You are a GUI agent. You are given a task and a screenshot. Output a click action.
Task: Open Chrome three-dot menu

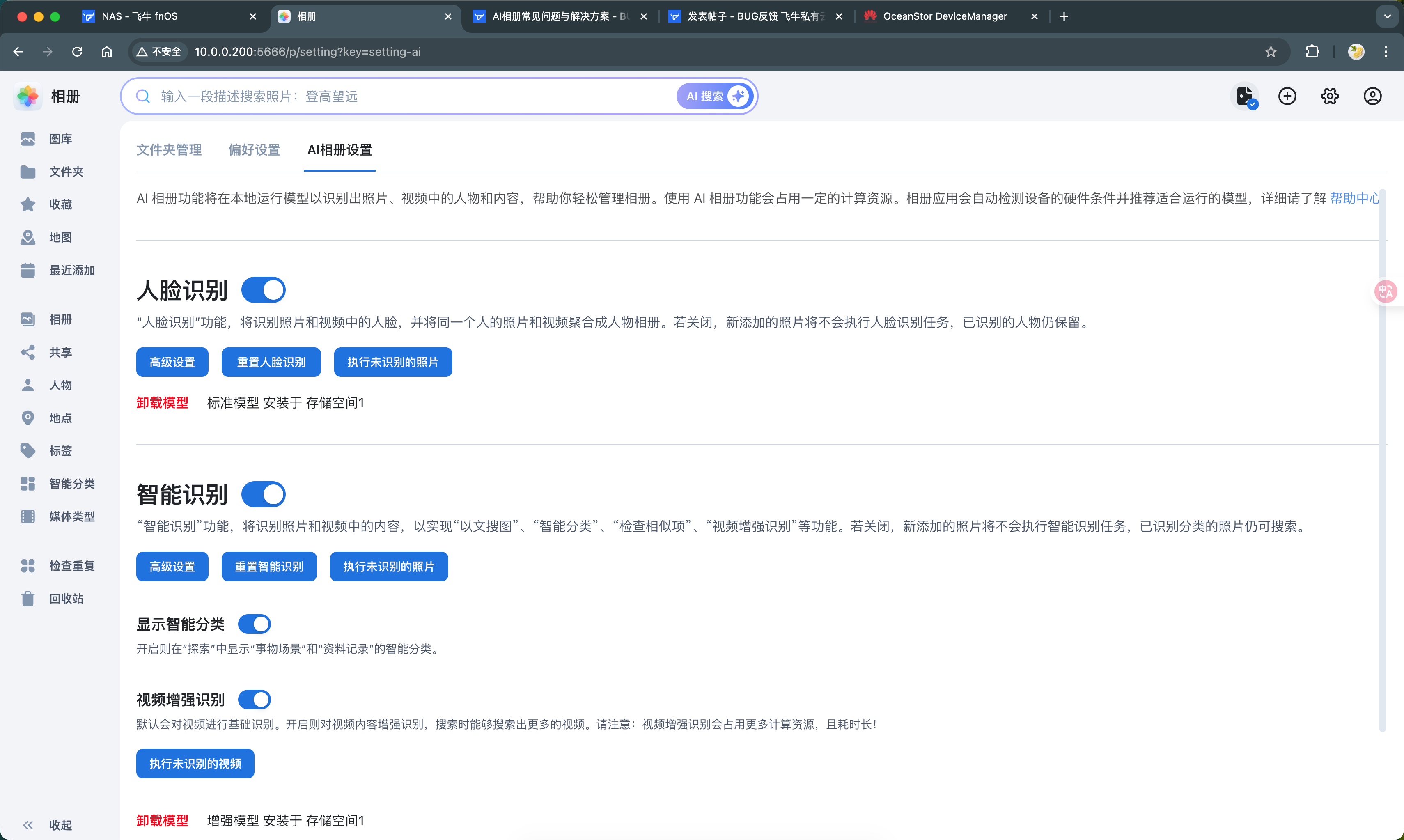click(1386, 51)
